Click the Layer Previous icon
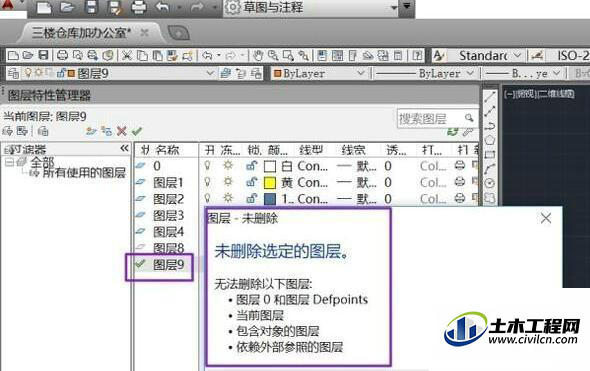590x371 pixels. point(241,73)
